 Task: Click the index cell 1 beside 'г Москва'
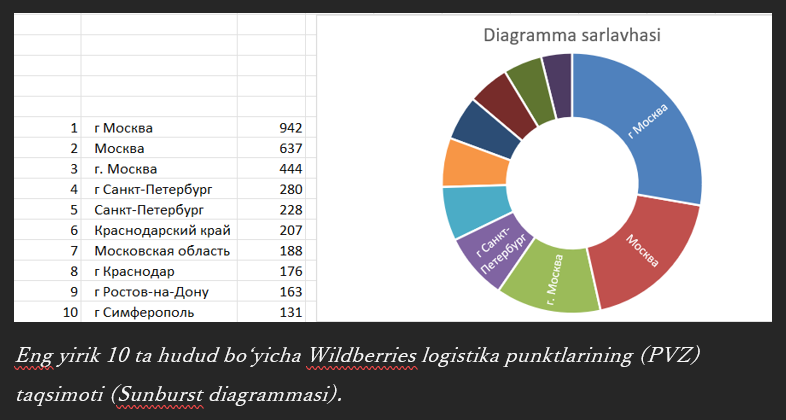(47, 128)
